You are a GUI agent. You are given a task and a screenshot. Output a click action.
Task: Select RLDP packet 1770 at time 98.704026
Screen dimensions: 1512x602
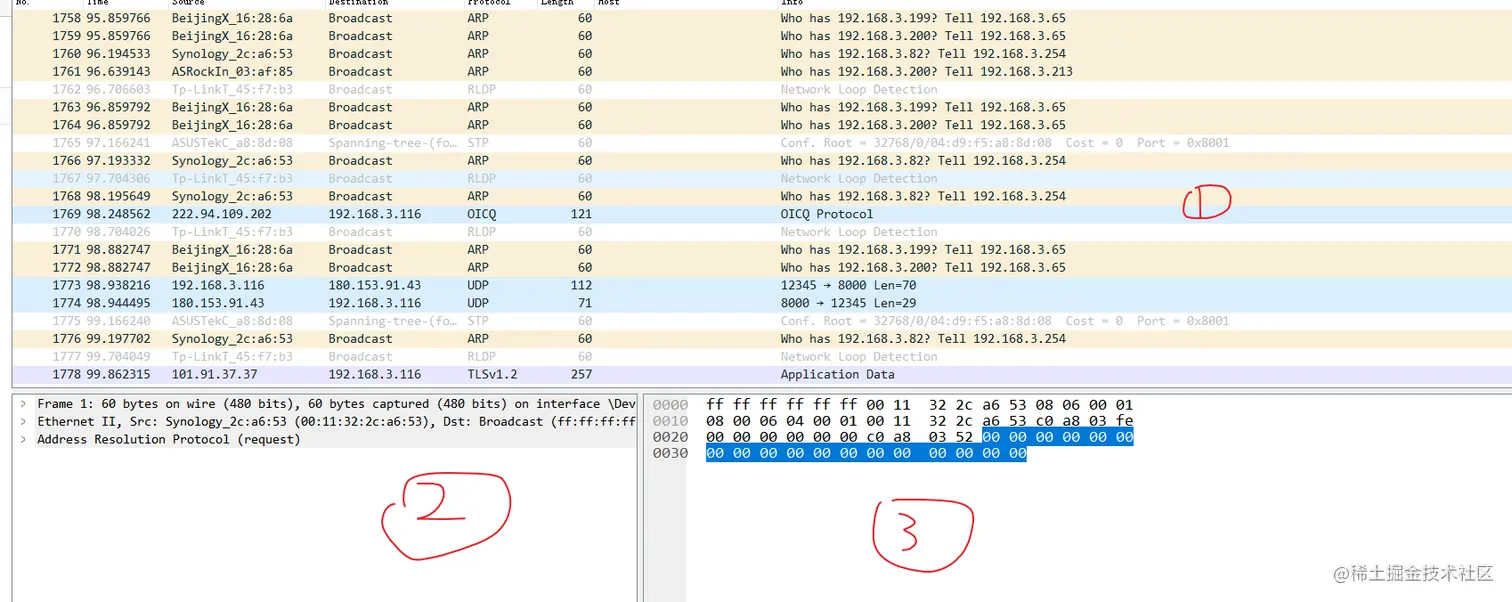click(x=761, y=232)
